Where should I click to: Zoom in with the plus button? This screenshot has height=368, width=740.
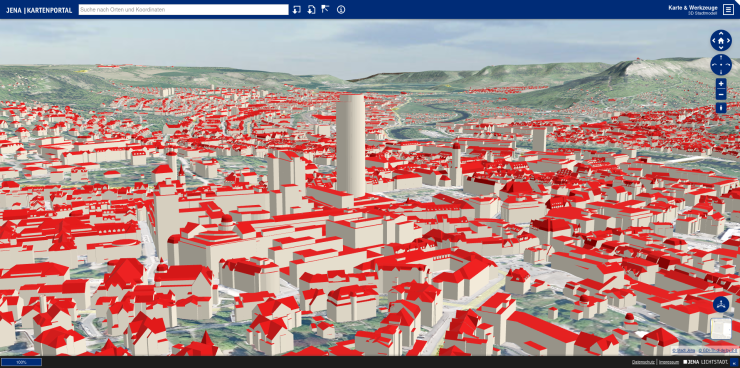(x=721, y=84)
